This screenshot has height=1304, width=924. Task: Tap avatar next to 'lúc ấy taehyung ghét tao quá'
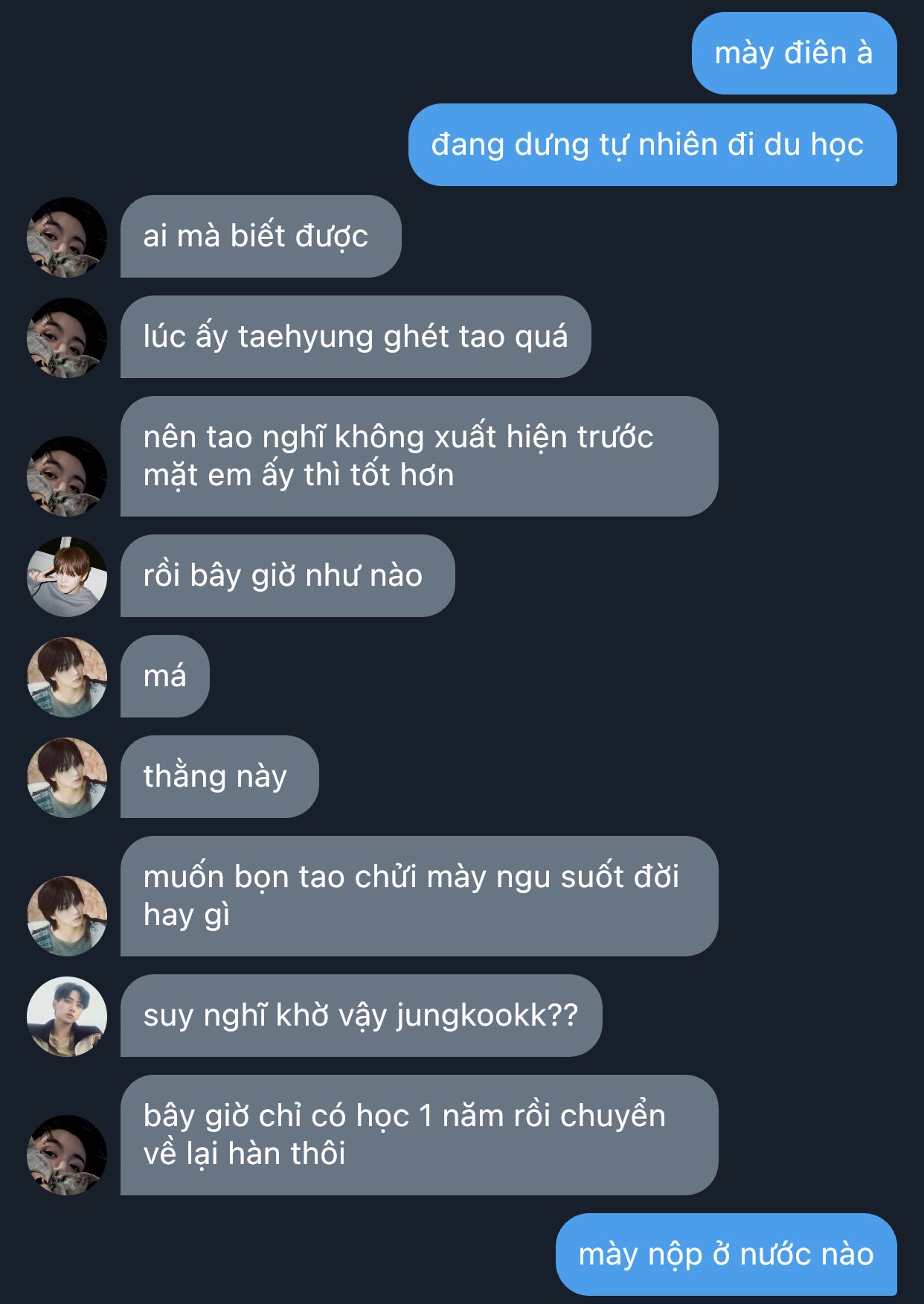67,338
